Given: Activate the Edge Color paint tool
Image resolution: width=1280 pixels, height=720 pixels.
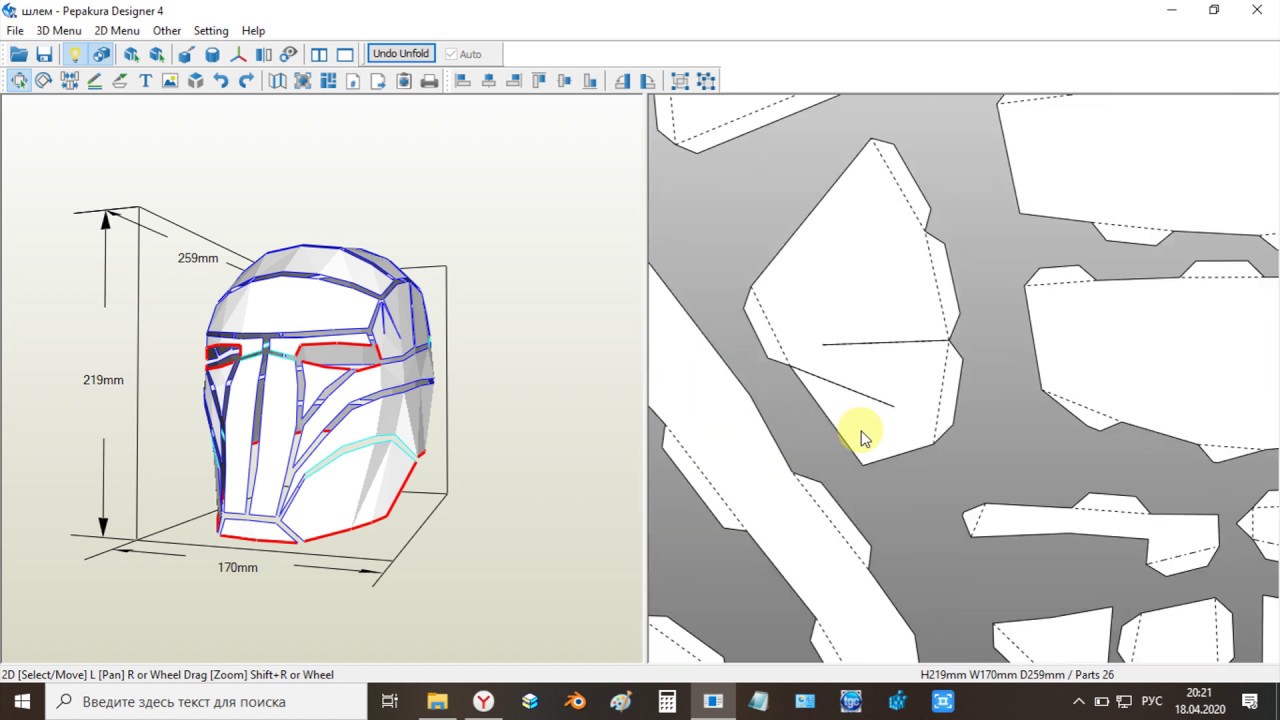Looking at the screenshot, I should 120,81.
